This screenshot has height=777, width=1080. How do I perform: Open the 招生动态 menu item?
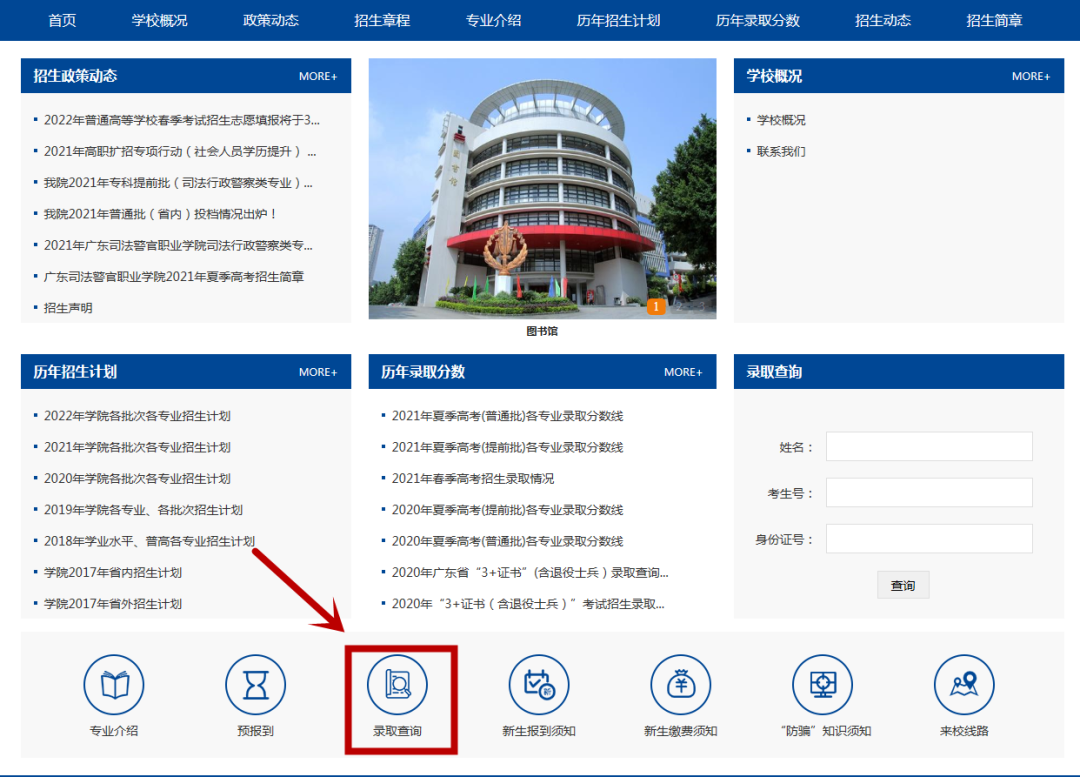pos(883,20)
